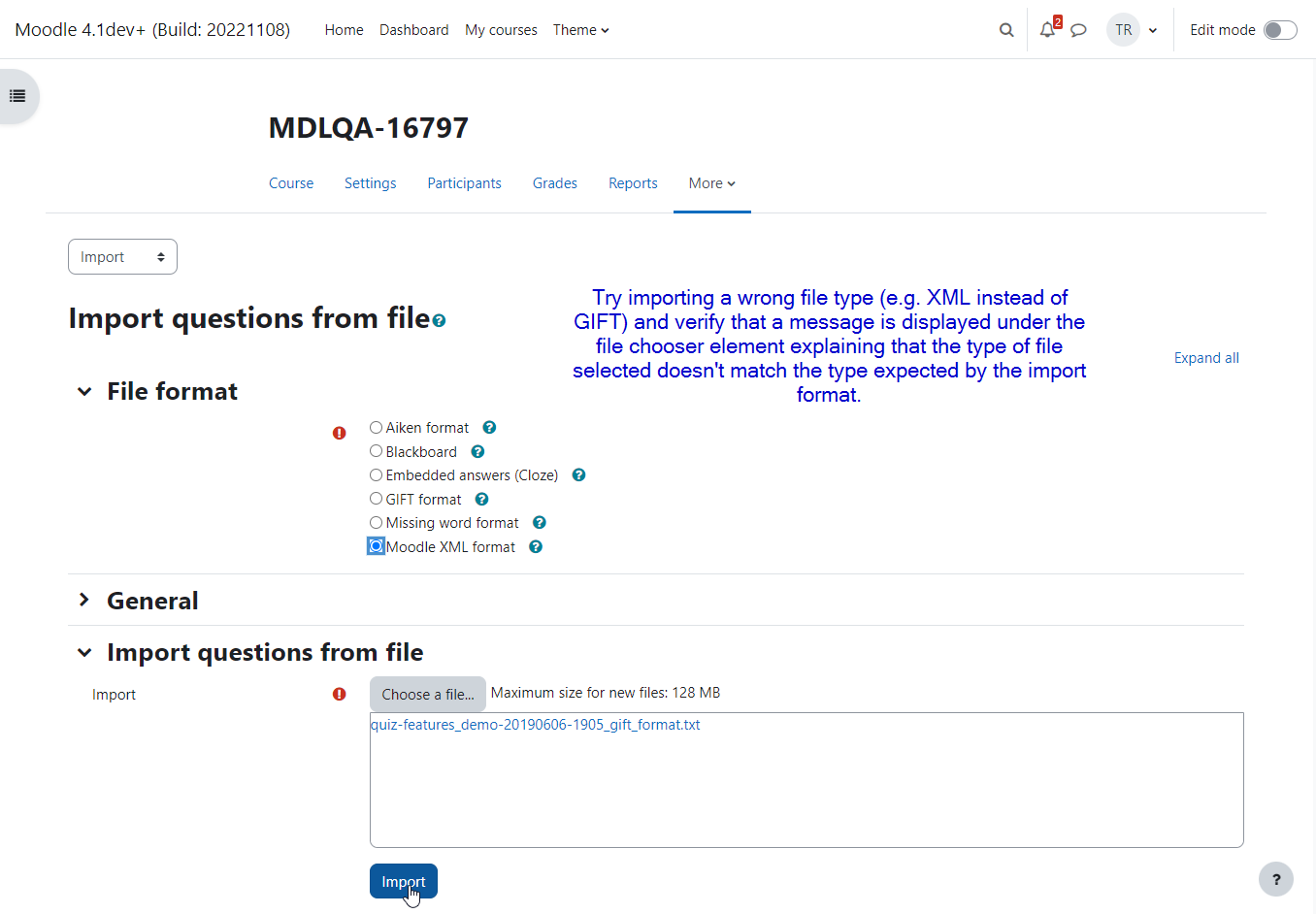Open the messaging speech bubble icon
This screenshot has width=1316, height=914.
(1078, 30)
